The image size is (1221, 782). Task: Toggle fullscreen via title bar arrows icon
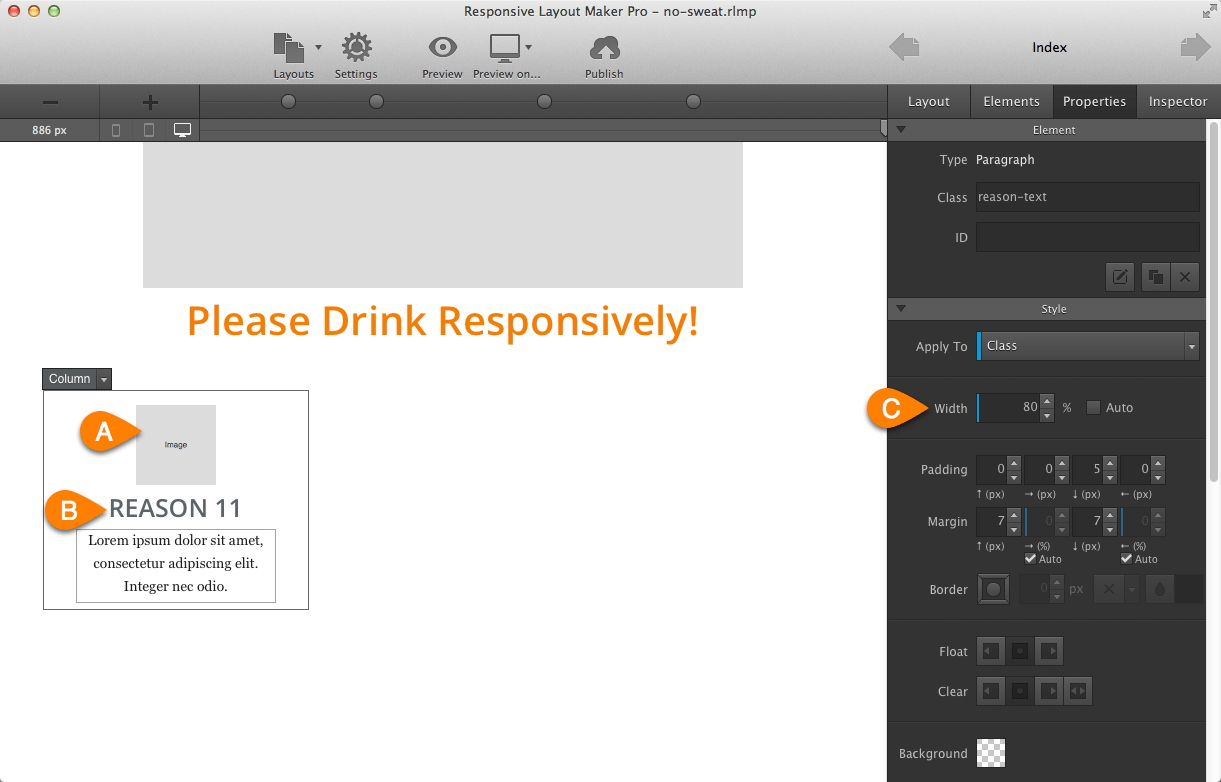(1208, 11)
